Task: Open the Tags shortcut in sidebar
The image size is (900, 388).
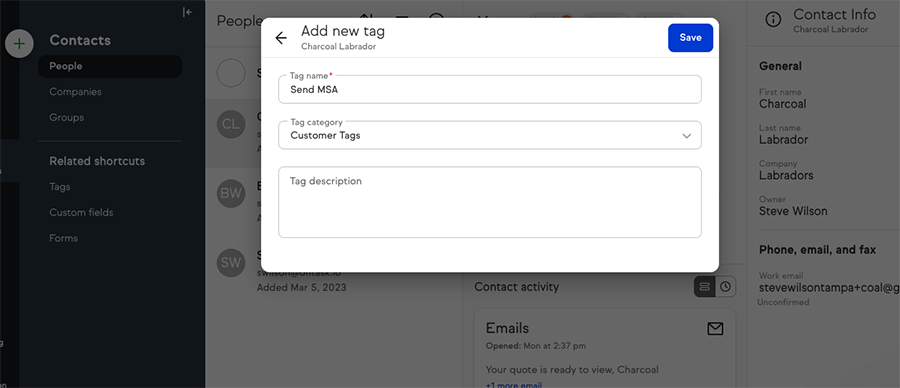Action: pyautogui.click(x=60, y=187)
